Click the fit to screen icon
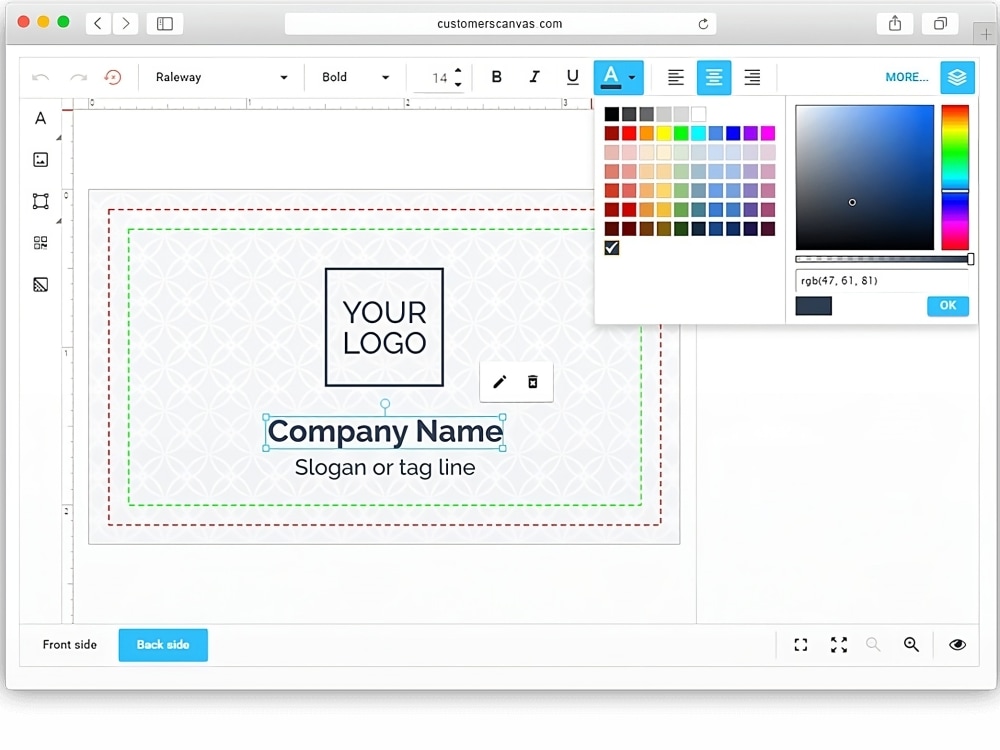 coord(800,645)
